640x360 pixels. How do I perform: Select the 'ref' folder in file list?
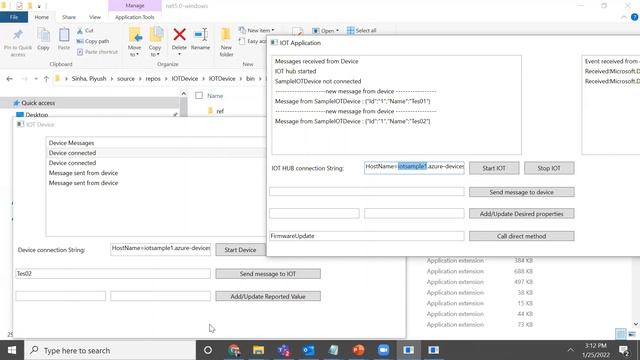click(x=220, y=111)
